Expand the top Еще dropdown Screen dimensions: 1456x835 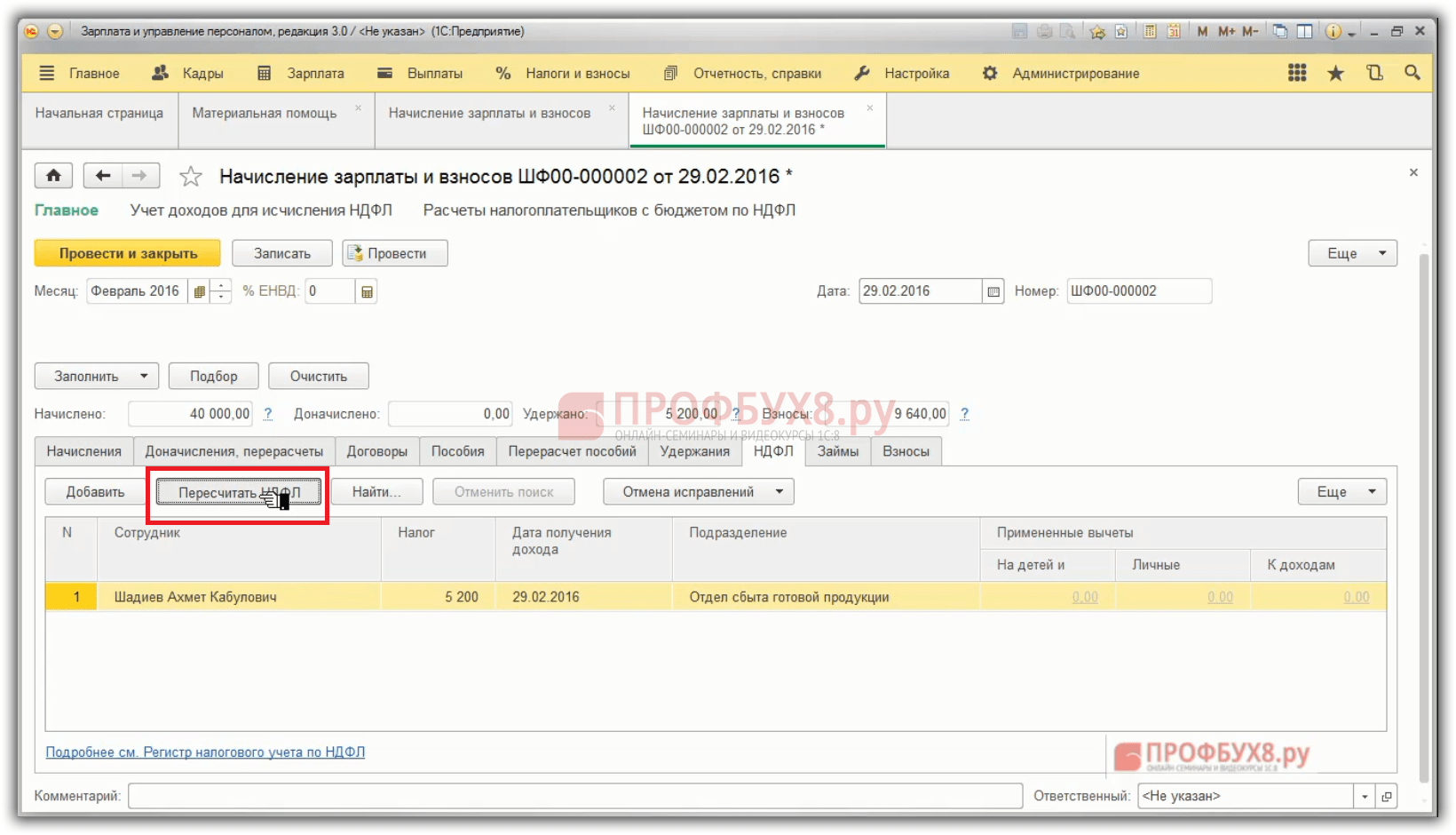[x=1352, y=253]
